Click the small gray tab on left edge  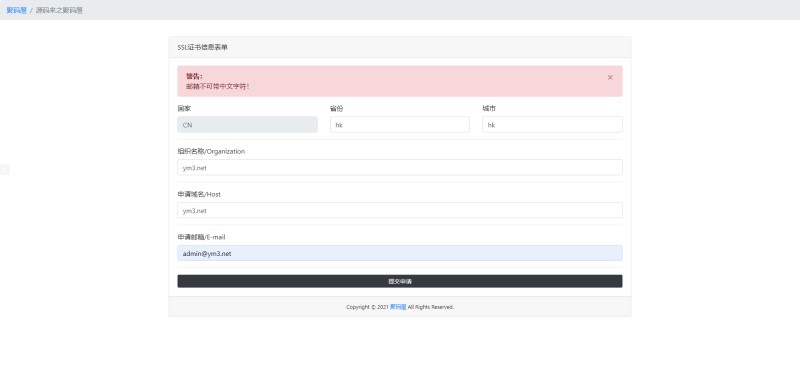tap(5, 169)
